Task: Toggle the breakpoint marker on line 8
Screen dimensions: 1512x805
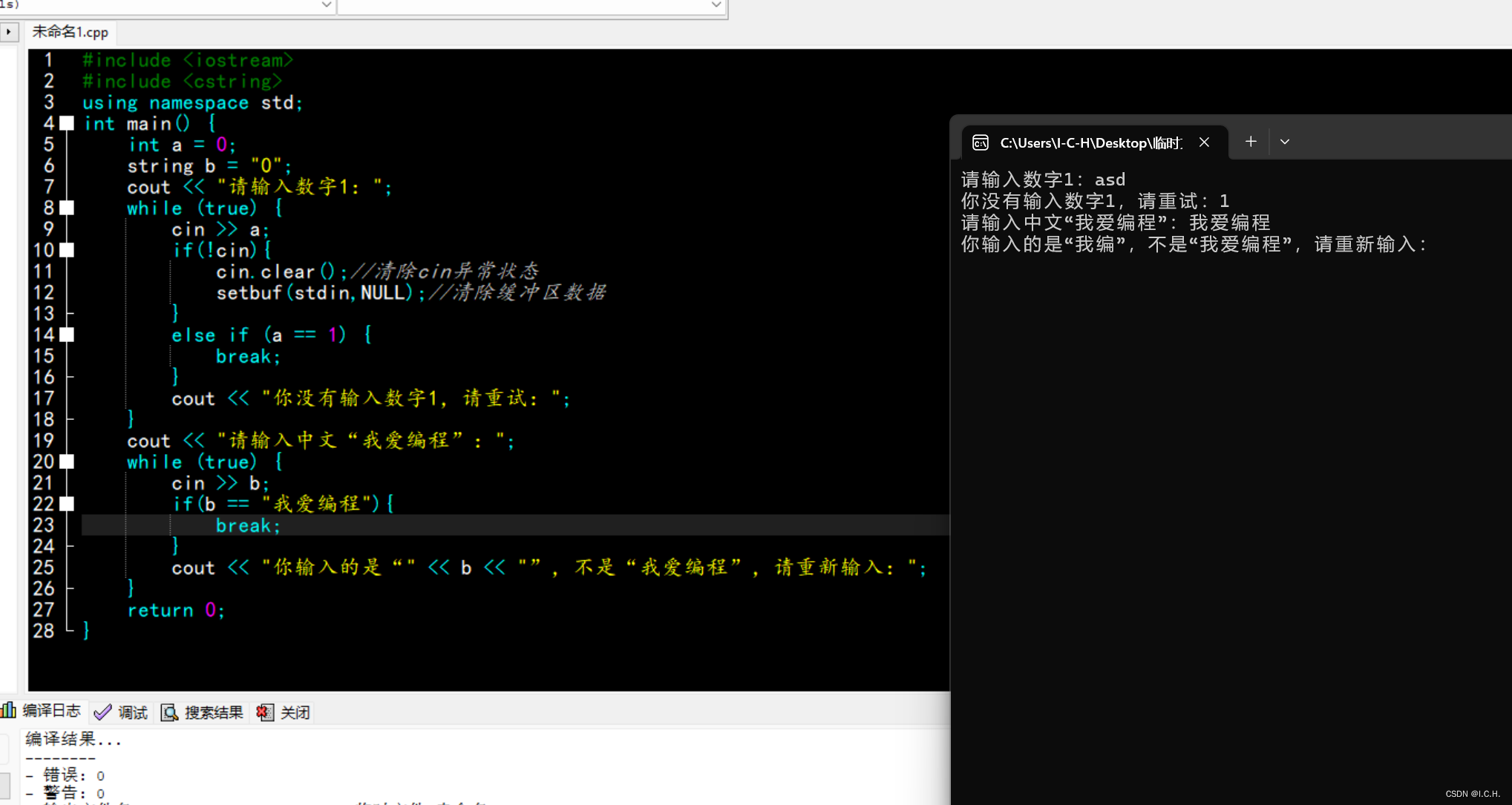Action: (66, 208)
